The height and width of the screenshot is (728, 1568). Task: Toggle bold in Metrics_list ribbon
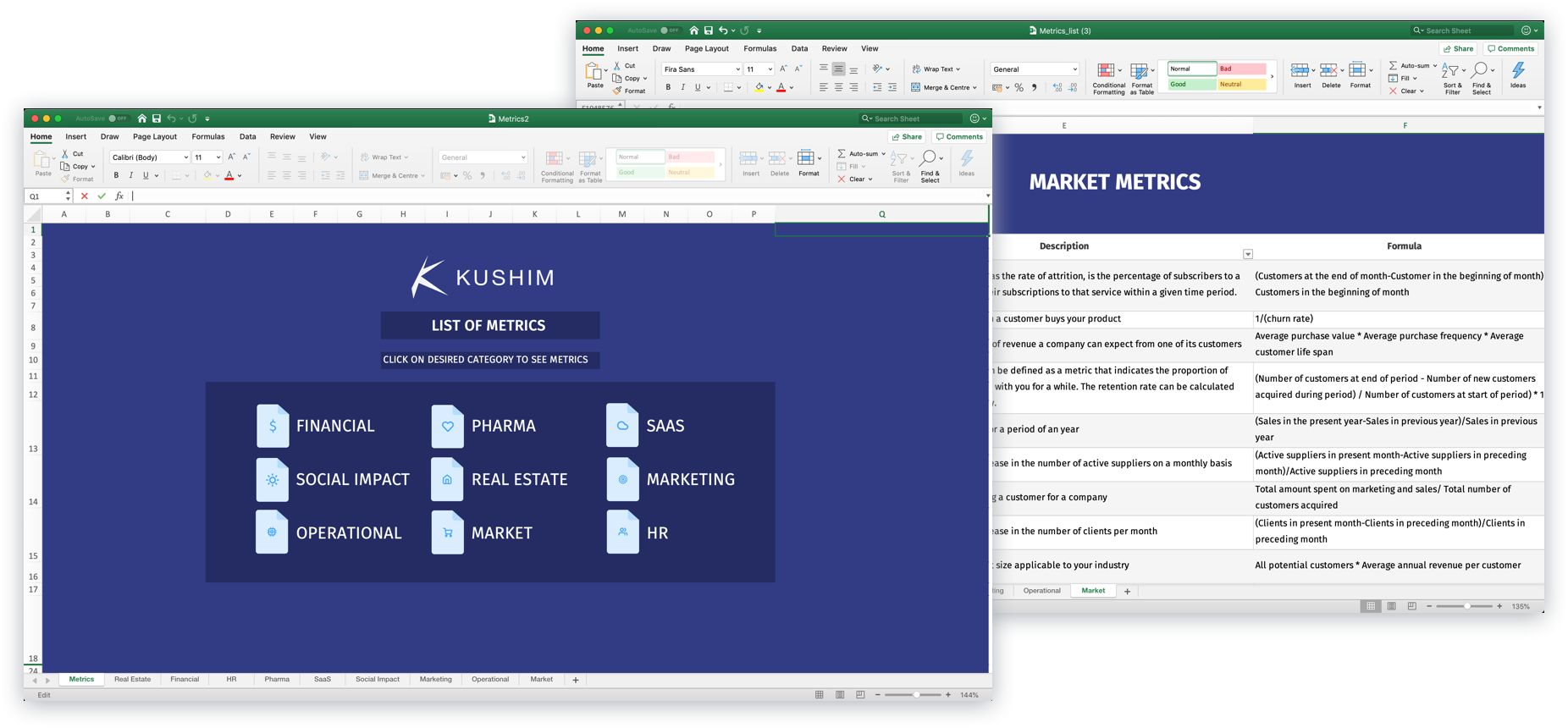click(x=668, y=87)
